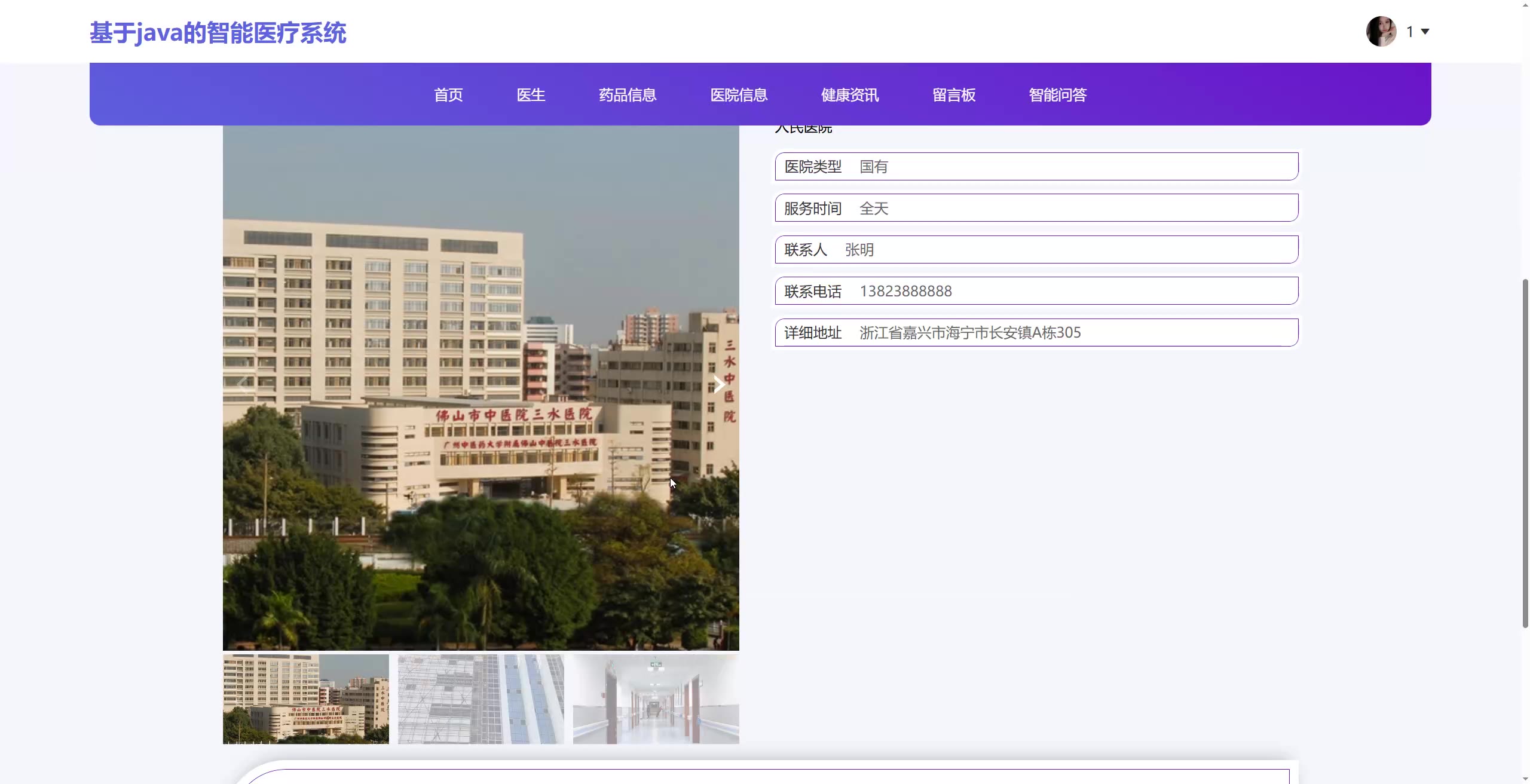The width and height of the screenshot is (1530, 784).
Task: Click the previous-image carousel arrow
Action: [243, 385]
